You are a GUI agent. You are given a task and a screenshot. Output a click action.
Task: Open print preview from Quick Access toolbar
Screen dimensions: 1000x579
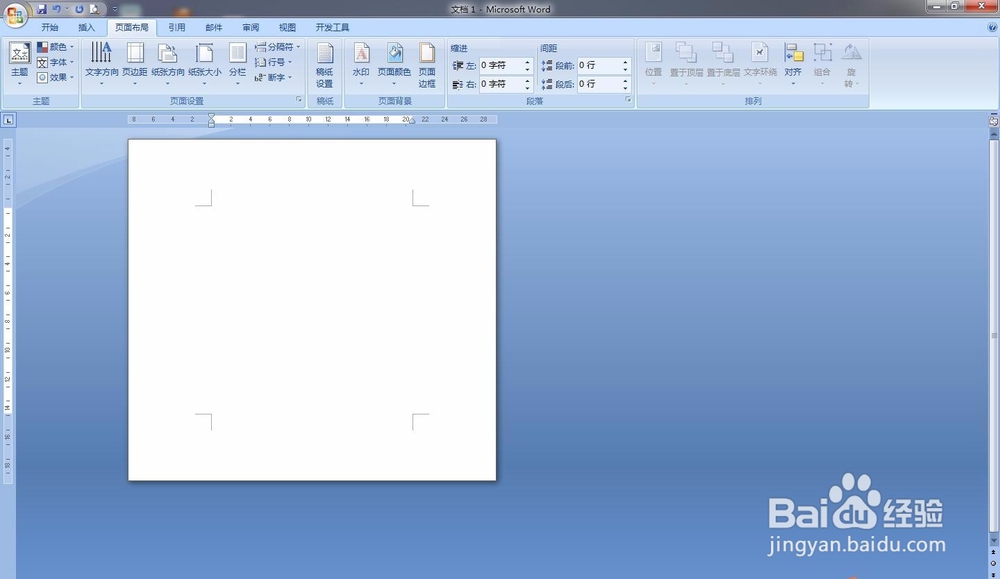pyautogui.click(x=94, y=9)
